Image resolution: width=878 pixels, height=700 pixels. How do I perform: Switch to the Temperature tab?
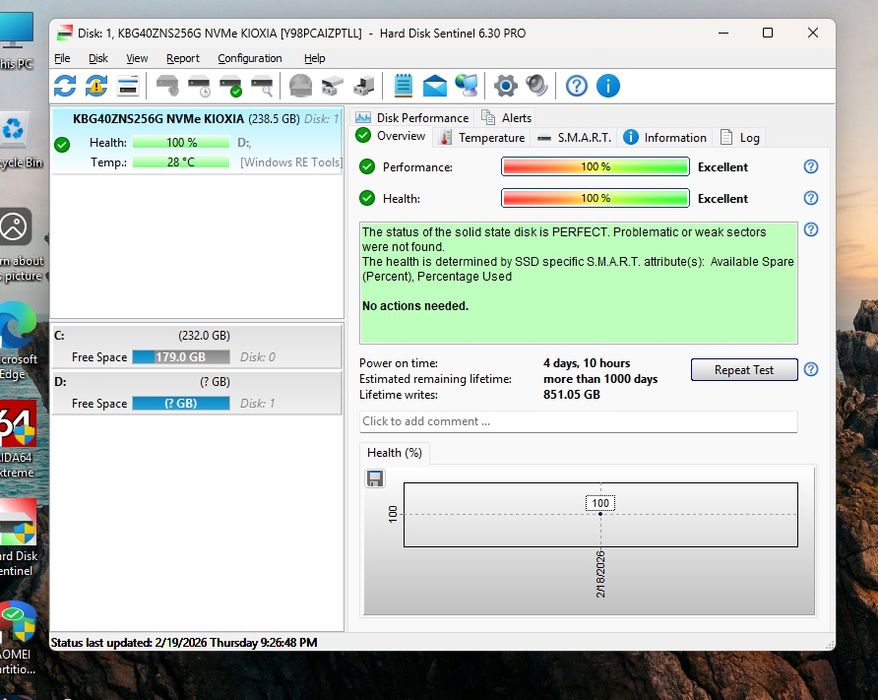tap(483, 138)
